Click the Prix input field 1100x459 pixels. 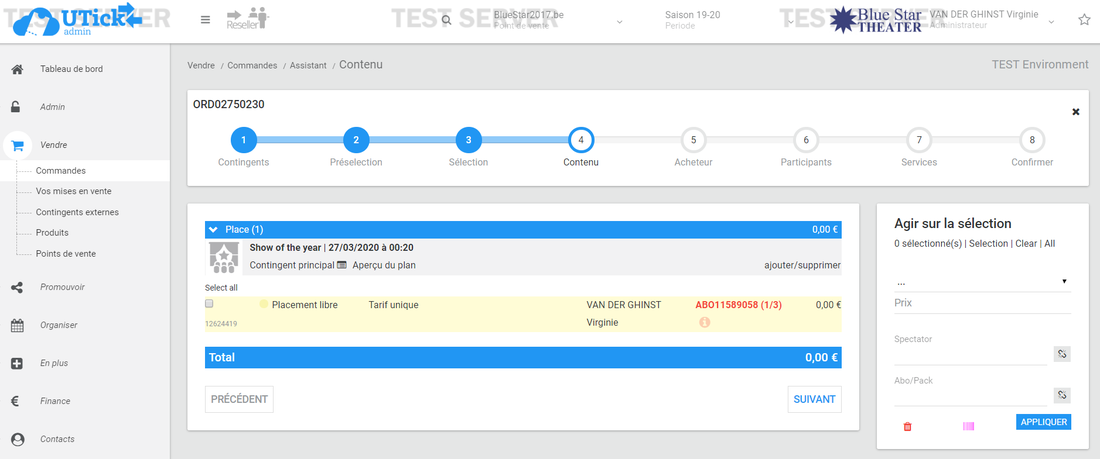(x=981, y=303)
